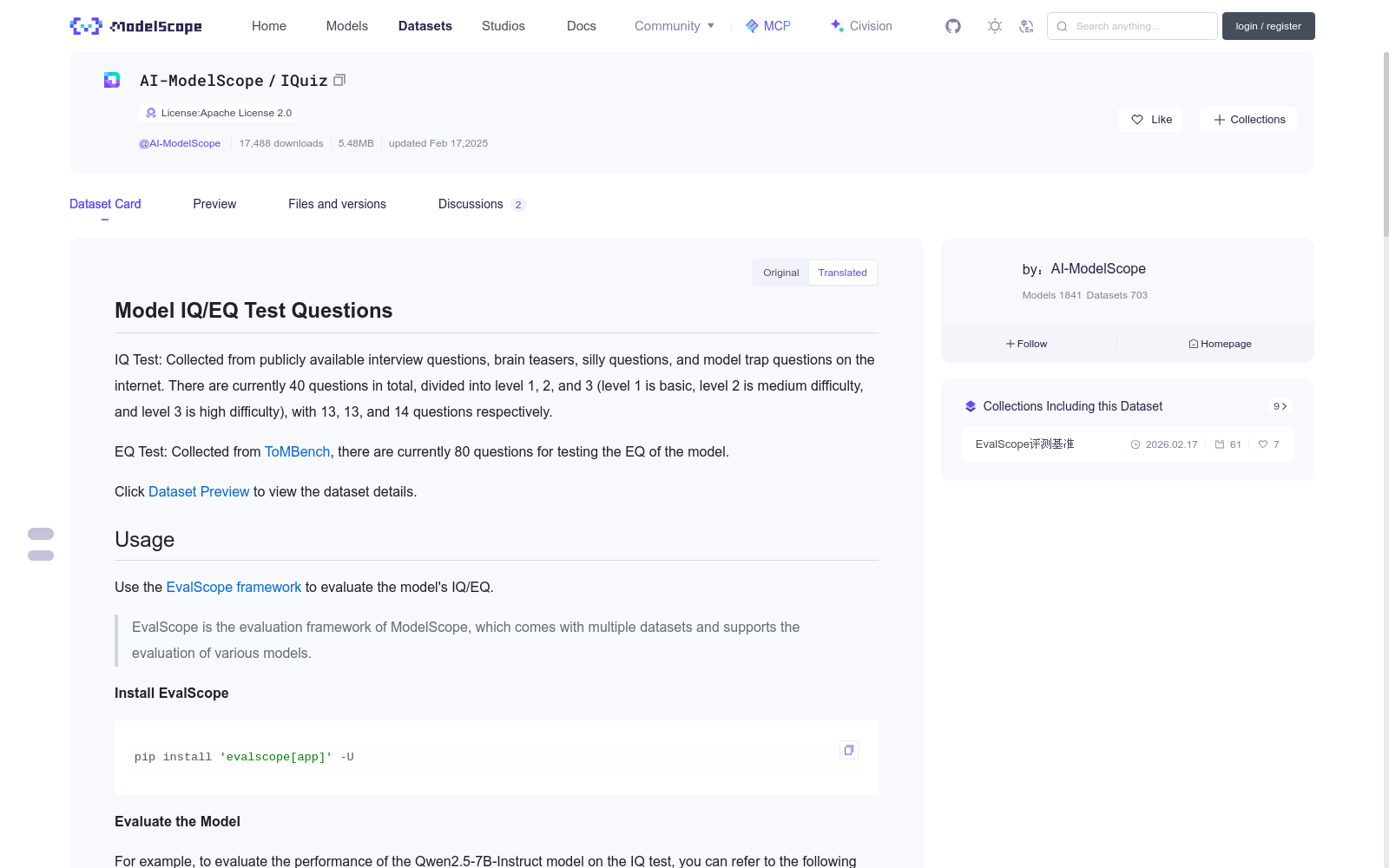The width and height of the screenshot is (1389, 868).
Task: Click the MCP diamond icon
Action: pyautogui.click(x=752, y=26)
